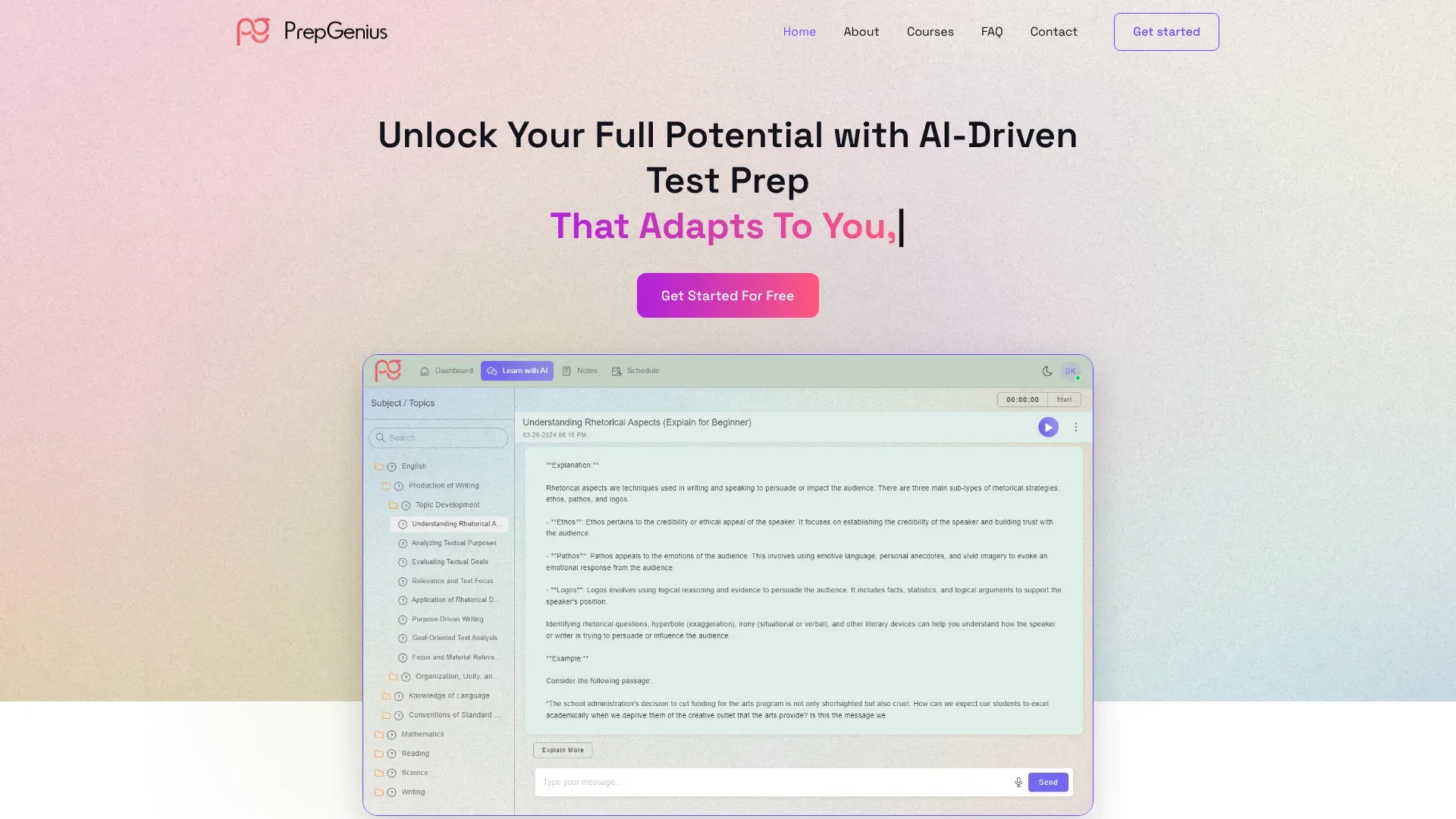Screen dimensions: 1456x819
Task: Click the dark mode toggle icon
Action: click(1047, 370)
